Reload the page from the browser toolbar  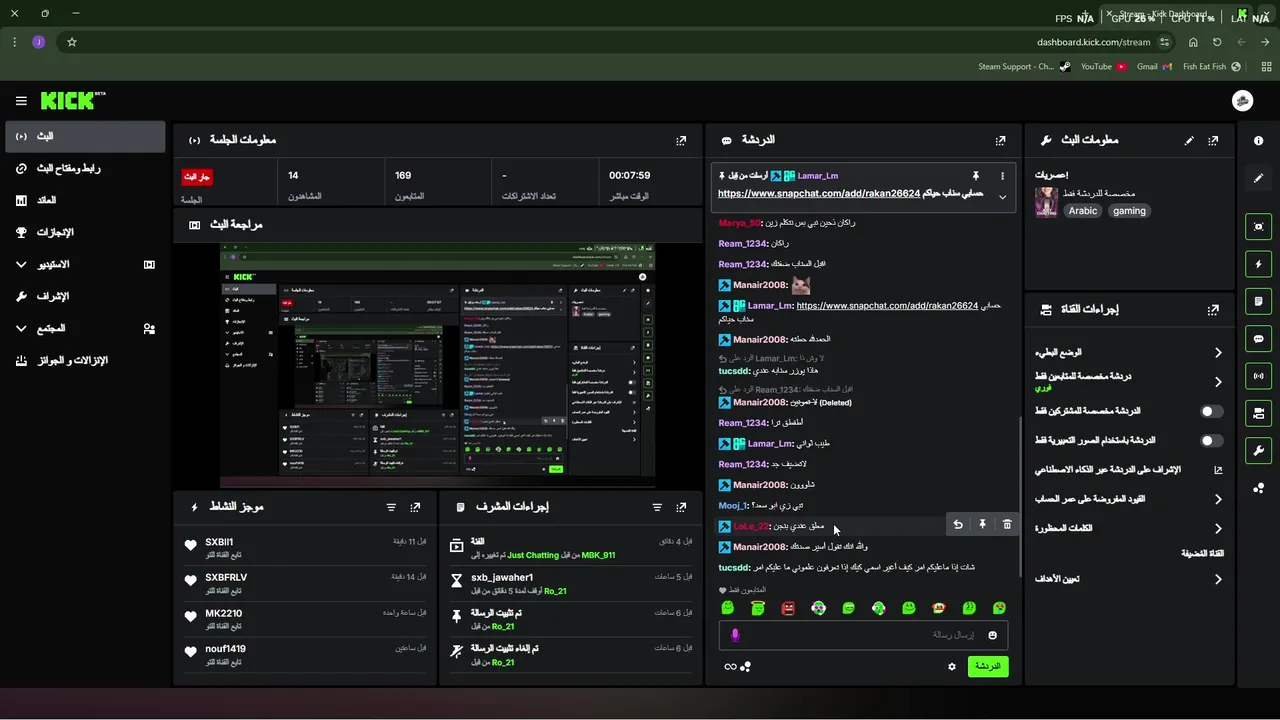point(1217,42)
